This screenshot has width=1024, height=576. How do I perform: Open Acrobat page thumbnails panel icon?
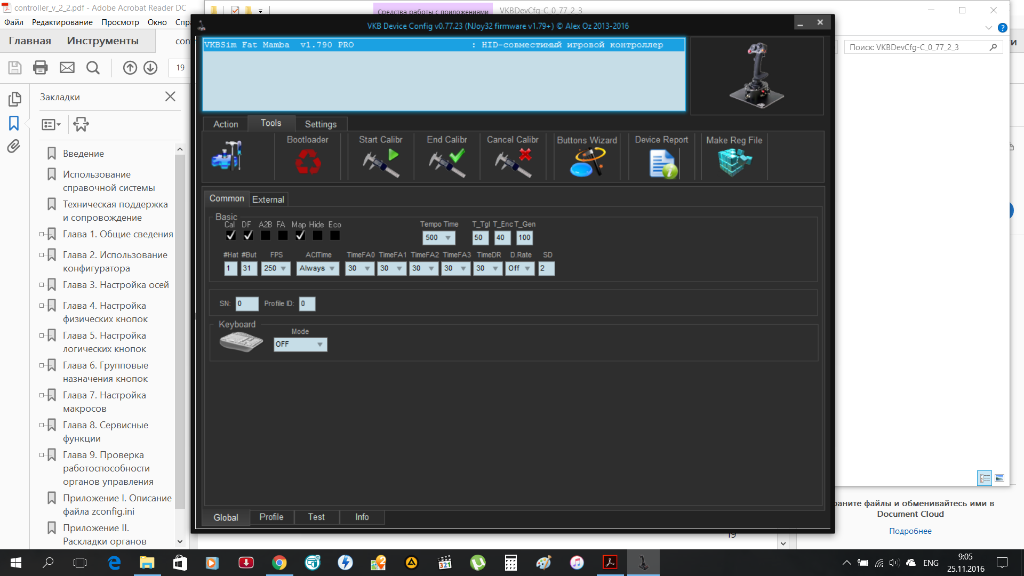(x=14, y=99)
